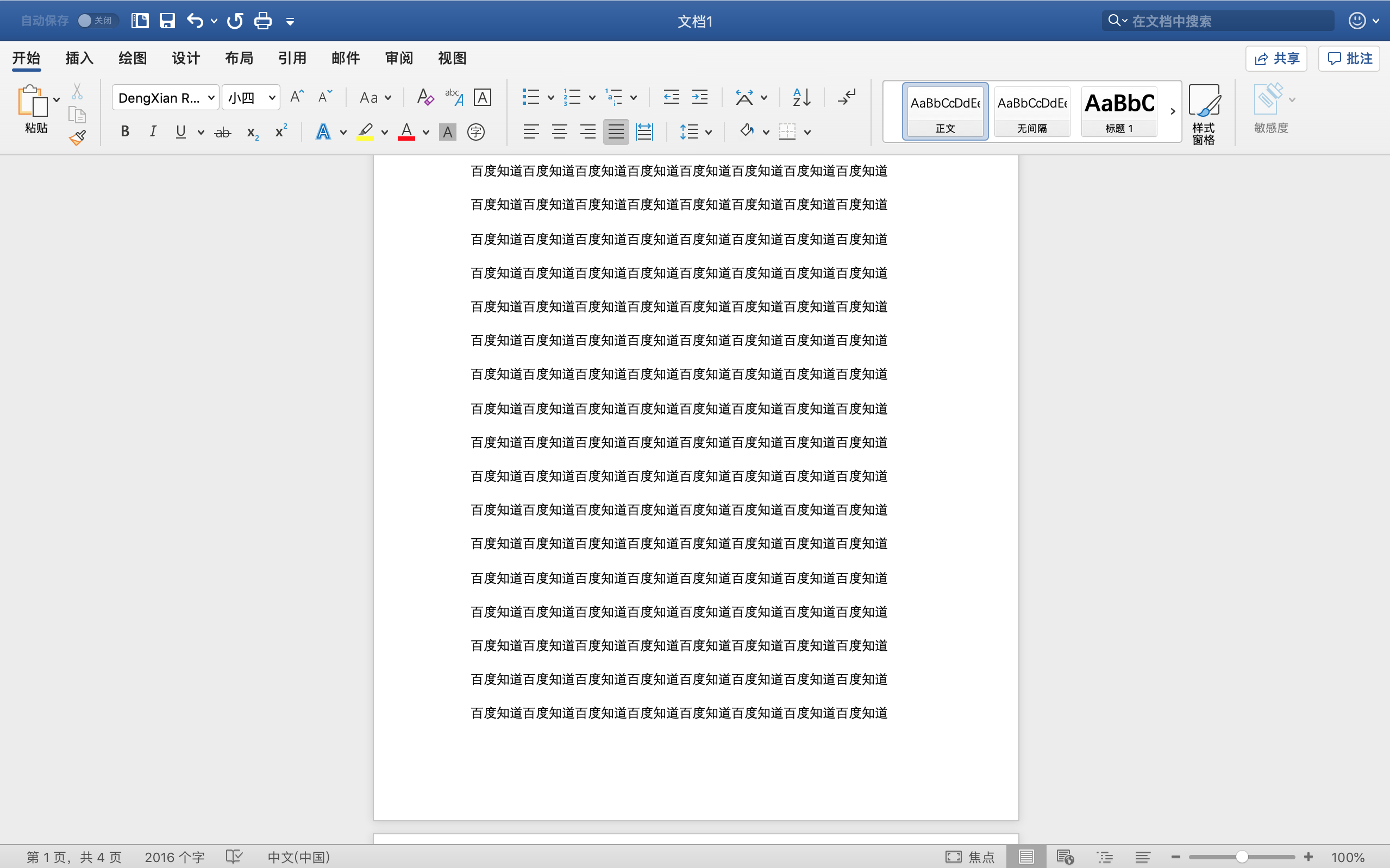Open the Change Case Aa dropdown
The image size is (1390, 868).
coord(375,98)
